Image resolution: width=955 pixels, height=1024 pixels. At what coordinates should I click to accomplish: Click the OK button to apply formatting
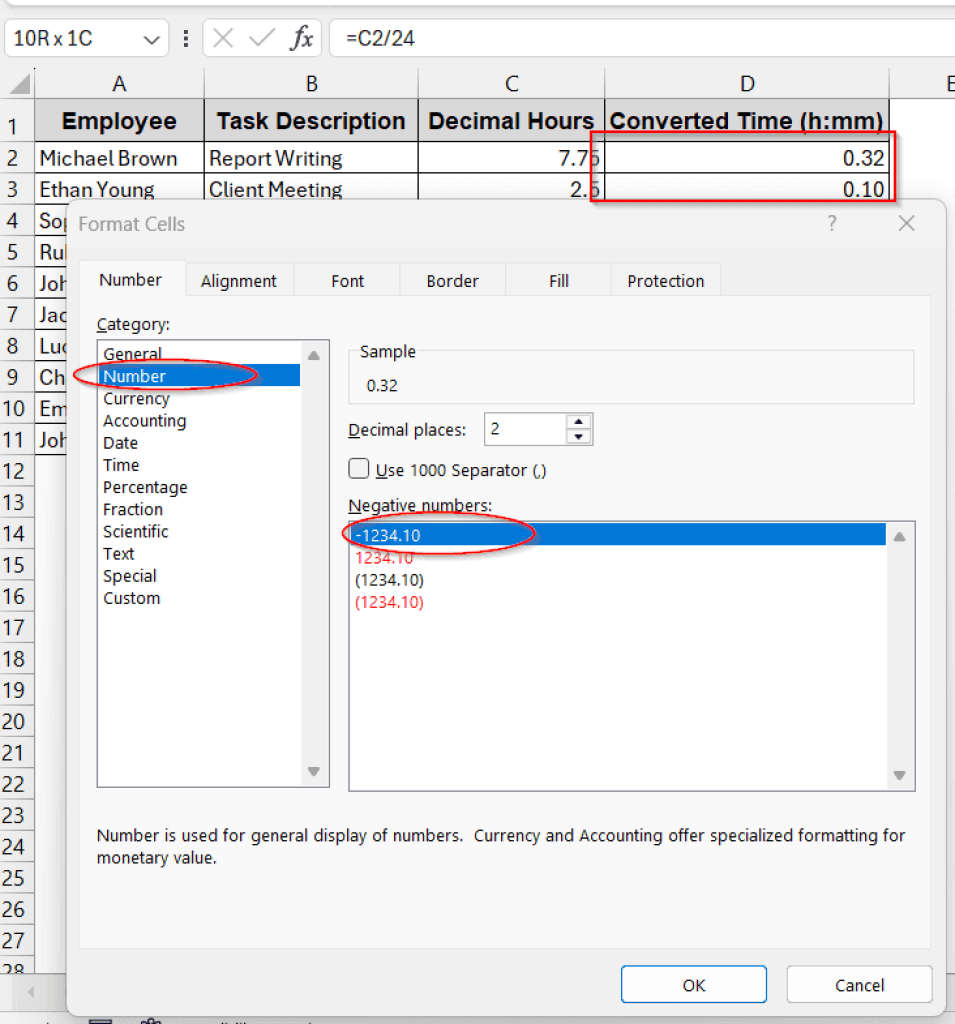(x=693, y=984)
